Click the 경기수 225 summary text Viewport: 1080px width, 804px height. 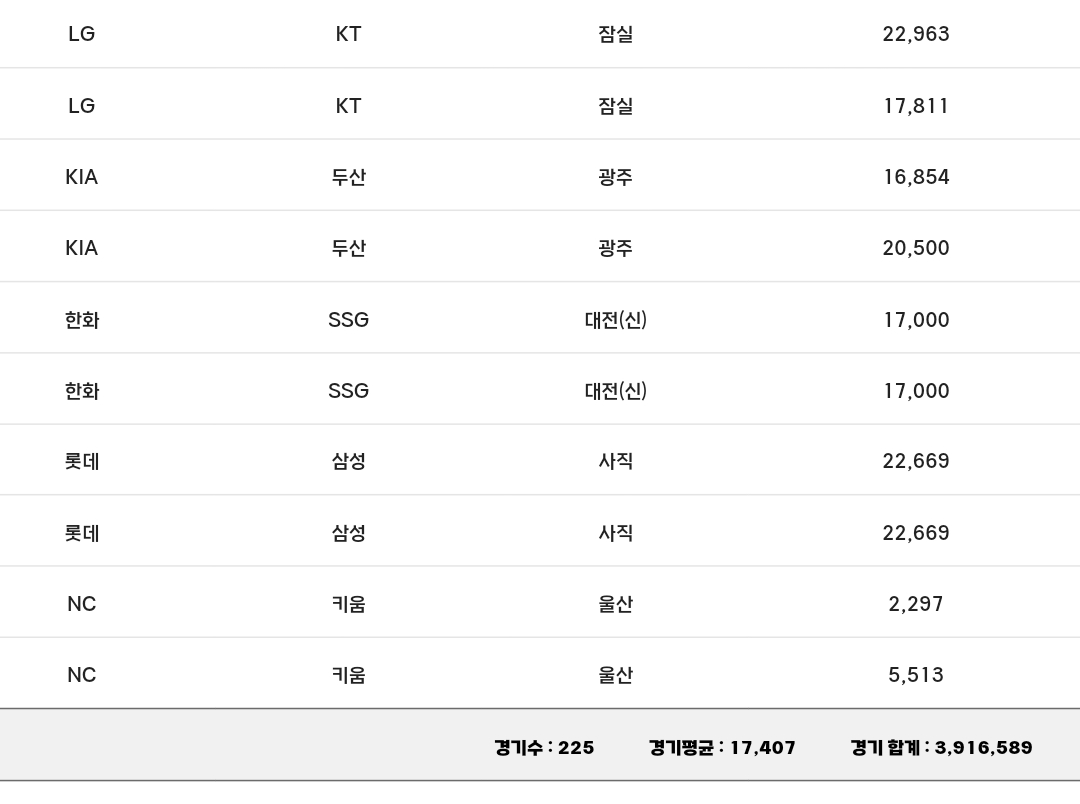coord(544,748)
